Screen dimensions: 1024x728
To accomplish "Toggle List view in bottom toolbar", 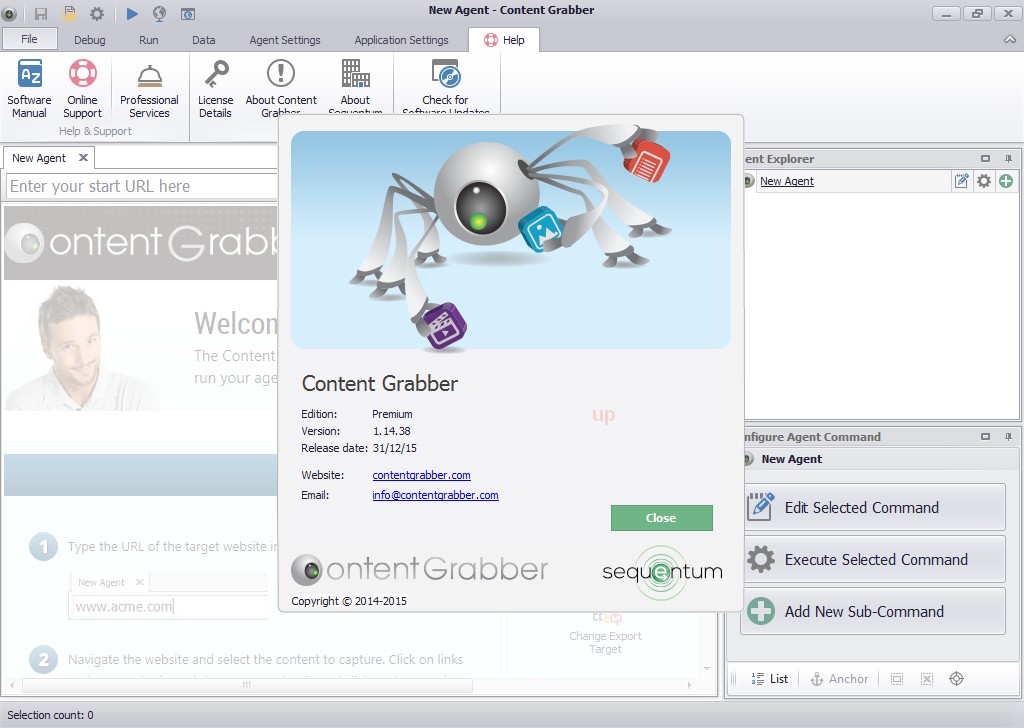I will tap(769, 679).
